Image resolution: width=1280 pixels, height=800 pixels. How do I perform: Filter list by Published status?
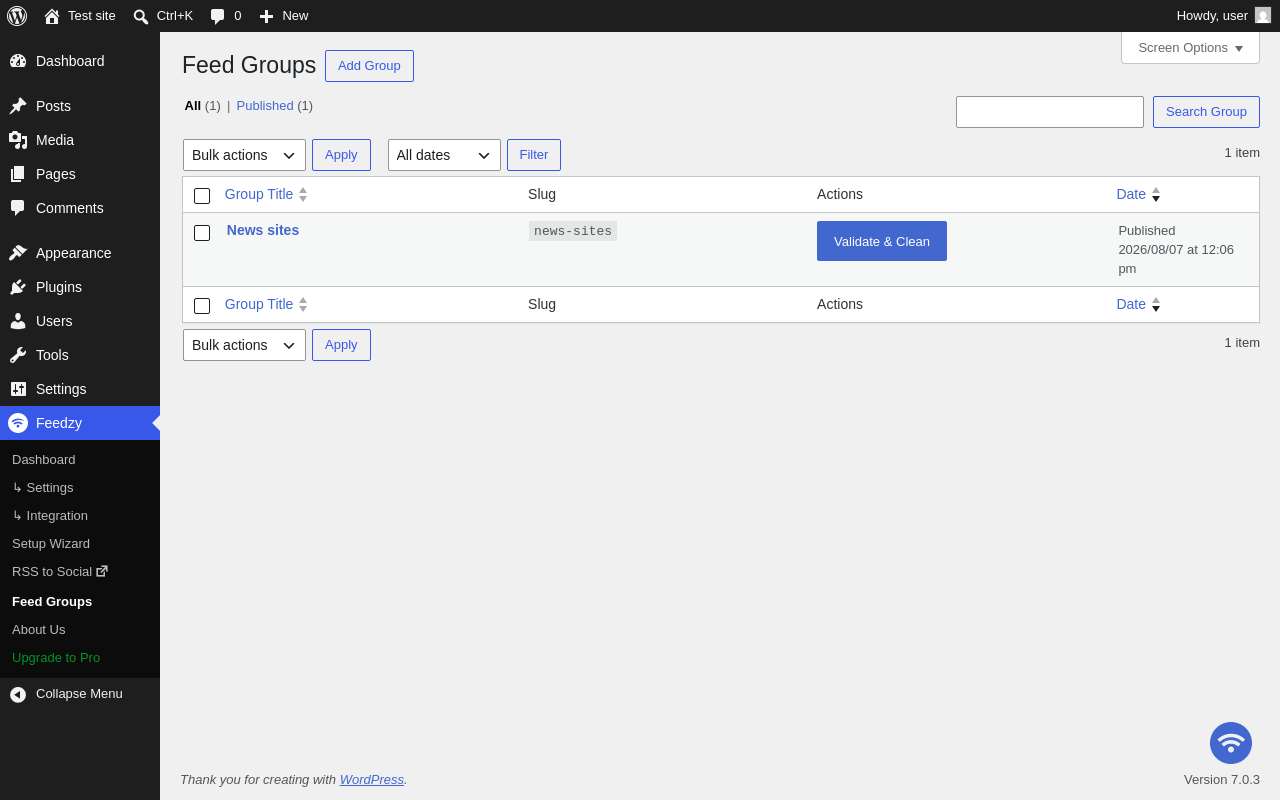[265, 105]
